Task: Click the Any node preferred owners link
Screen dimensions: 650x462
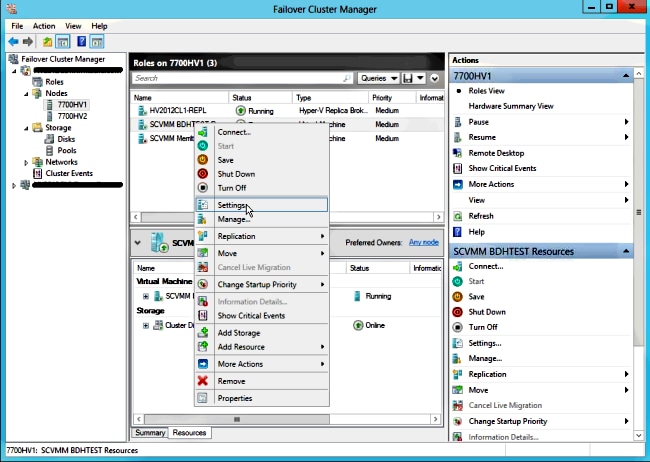Action: click(424, 242)
